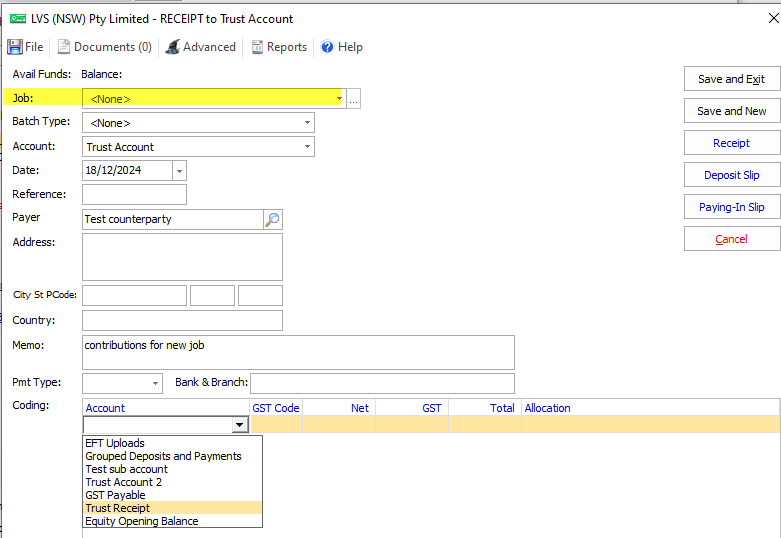Click the Save and Exit button

pos(731,79)
